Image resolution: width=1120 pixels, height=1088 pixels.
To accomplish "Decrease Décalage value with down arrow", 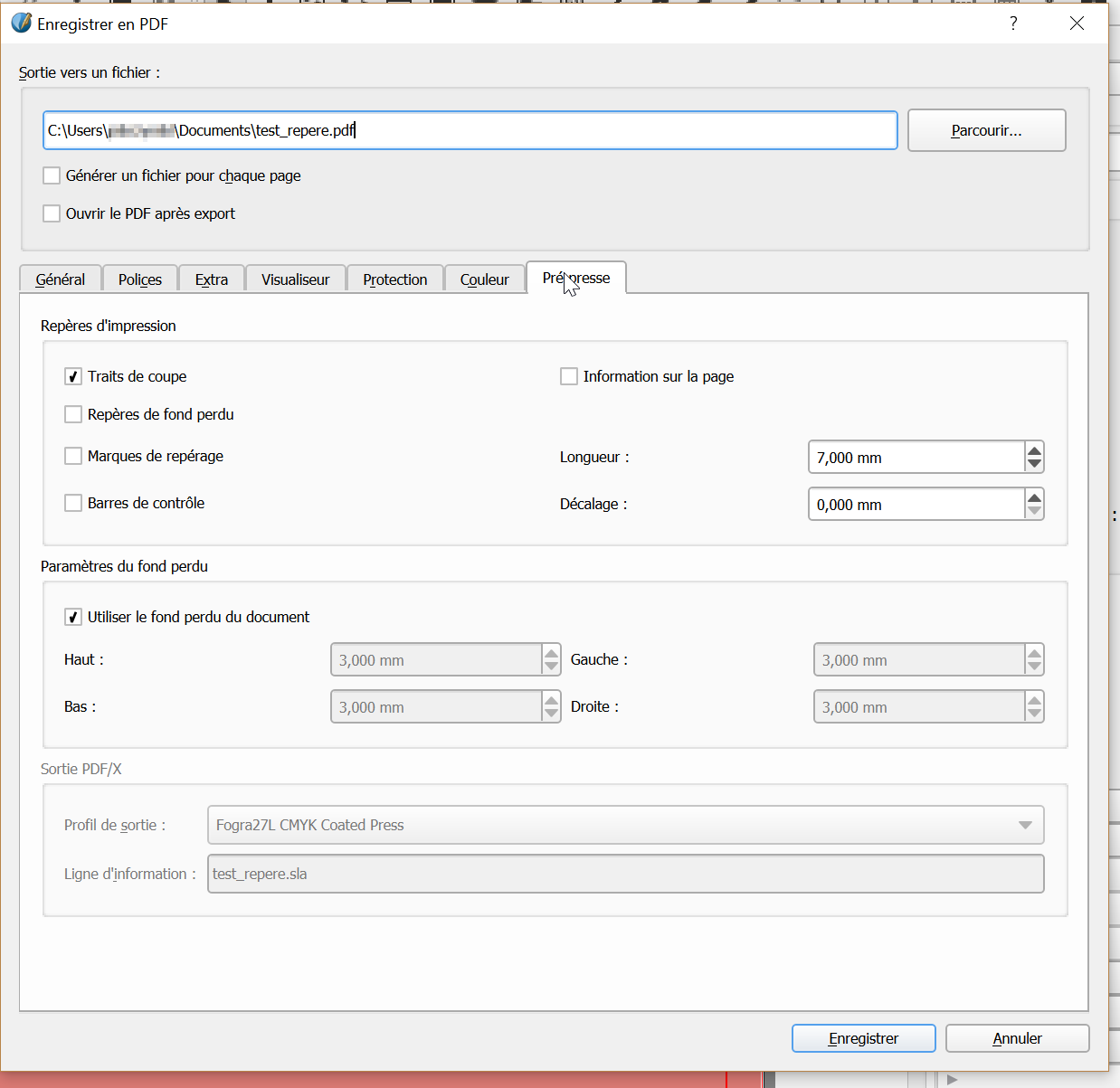I will [1034, 512].
